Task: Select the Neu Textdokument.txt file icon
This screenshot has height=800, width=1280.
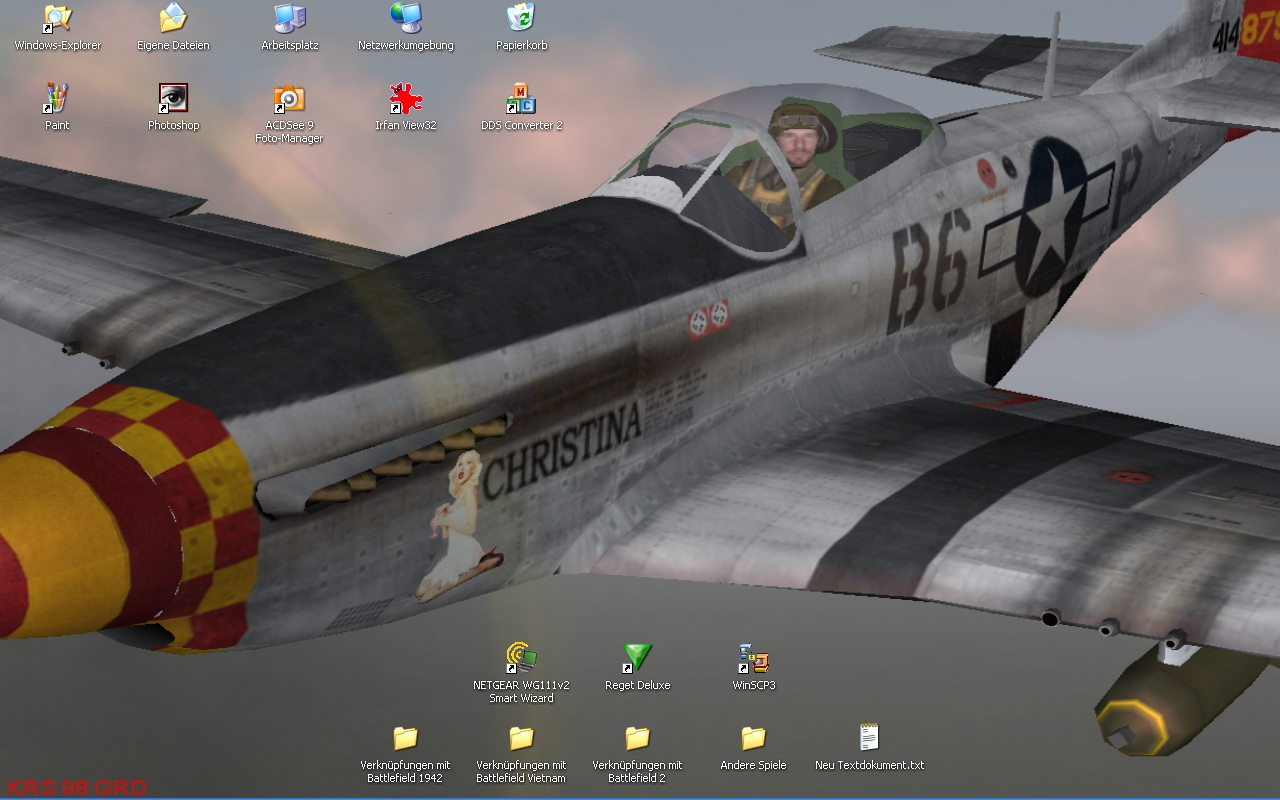Action: coord(869,738)
